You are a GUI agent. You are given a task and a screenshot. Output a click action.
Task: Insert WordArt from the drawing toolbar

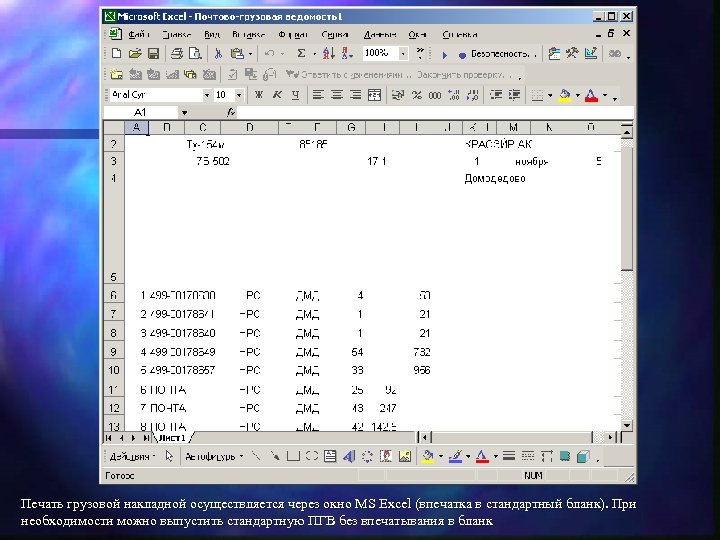click(x=349, y=456)
